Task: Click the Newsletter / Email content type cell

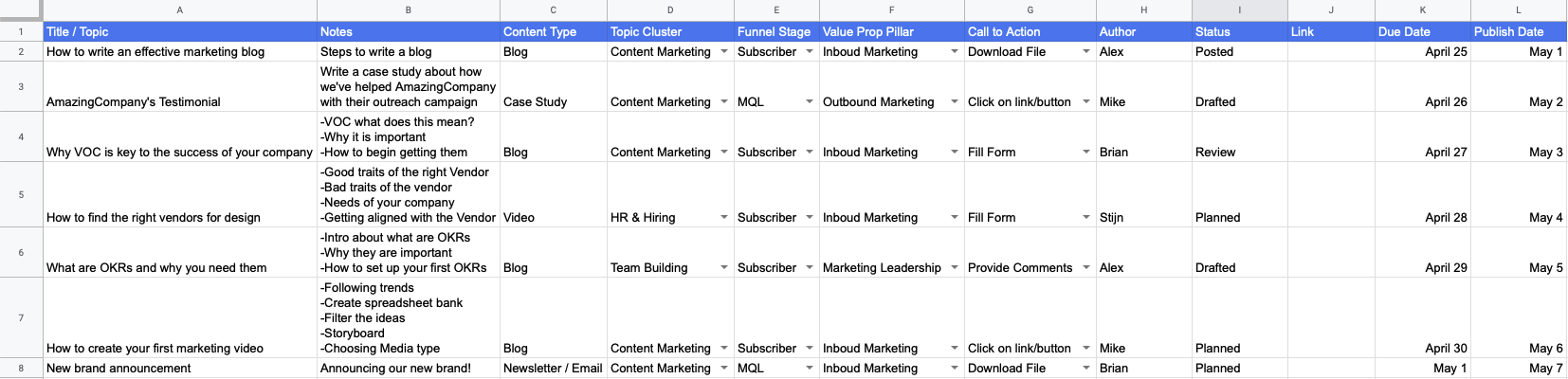Action: coord(553,369)
